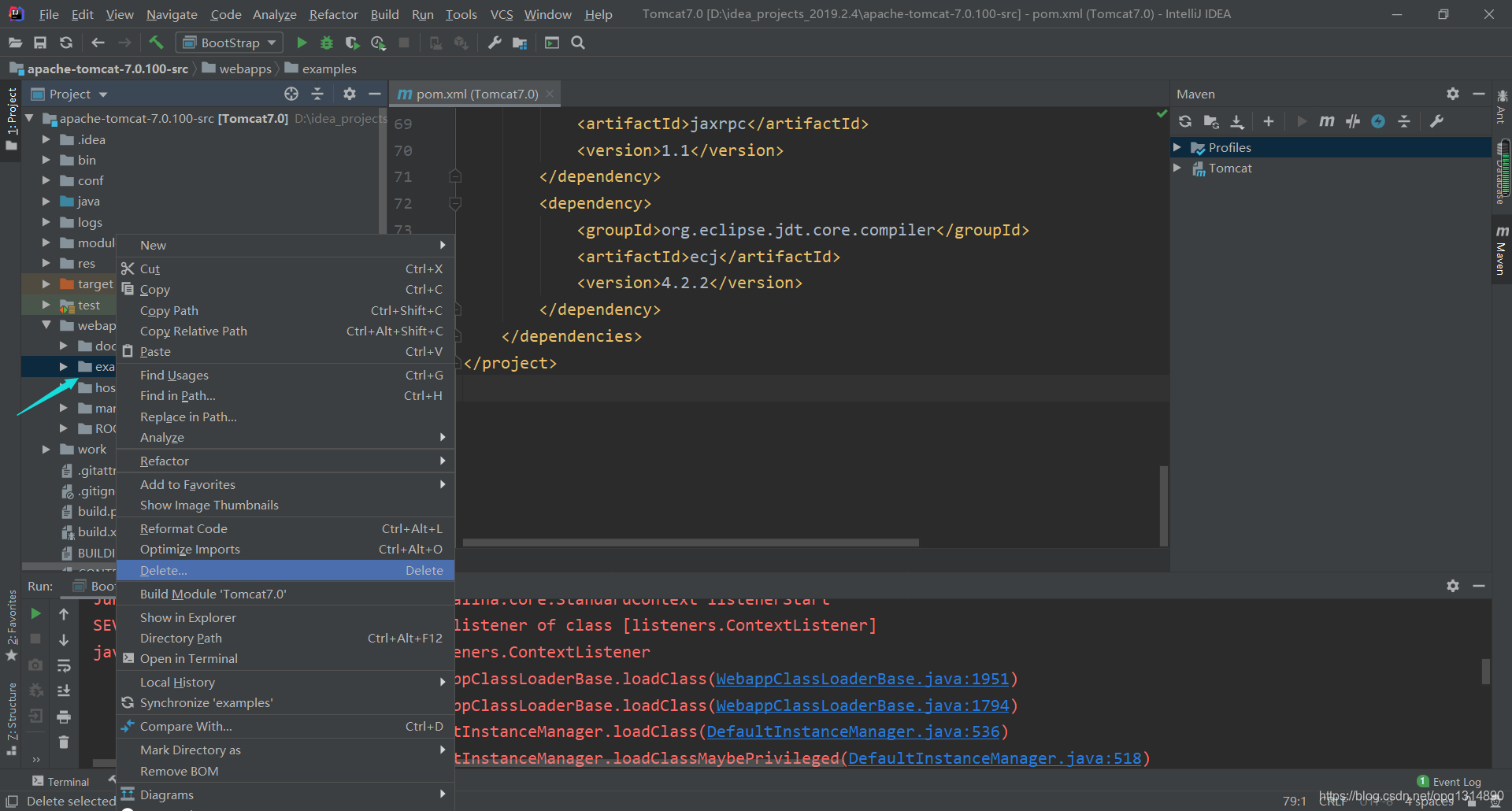Click Find in Path... menu entry
Screen dimensions: 1512x811
pos(285,395)
